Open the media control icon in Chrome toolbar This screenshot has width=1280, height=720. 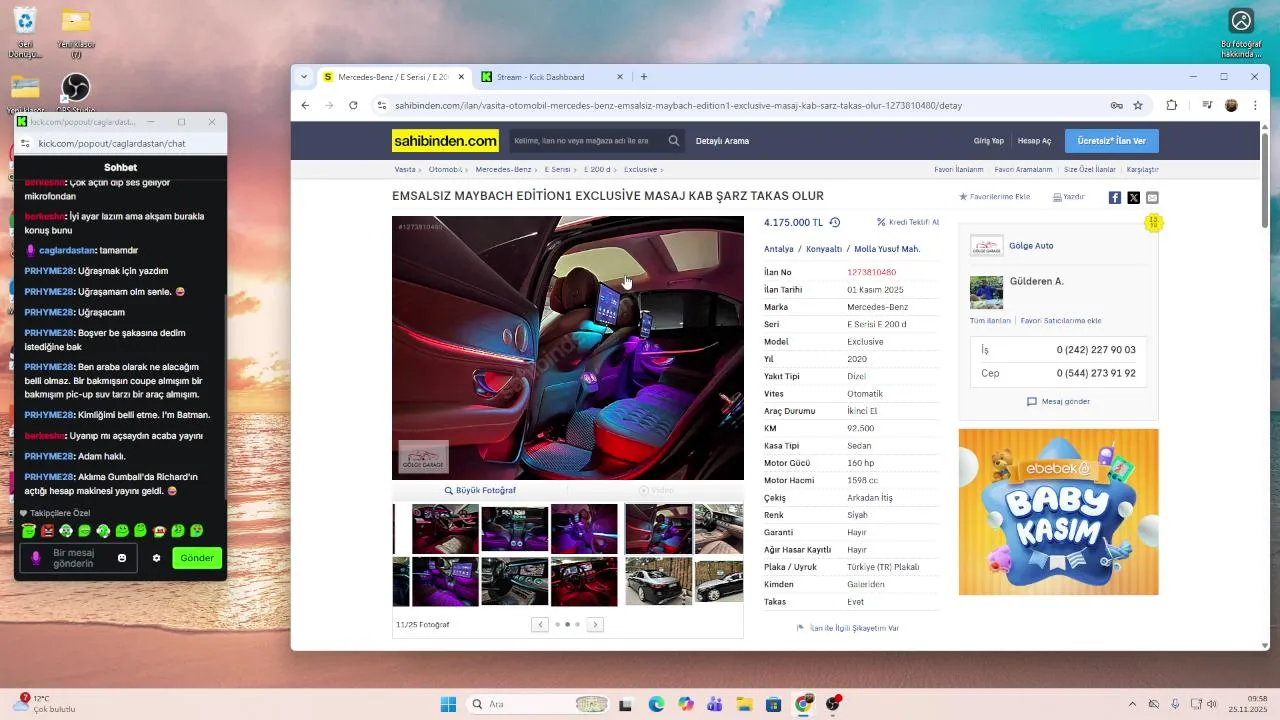(1207, 105)
